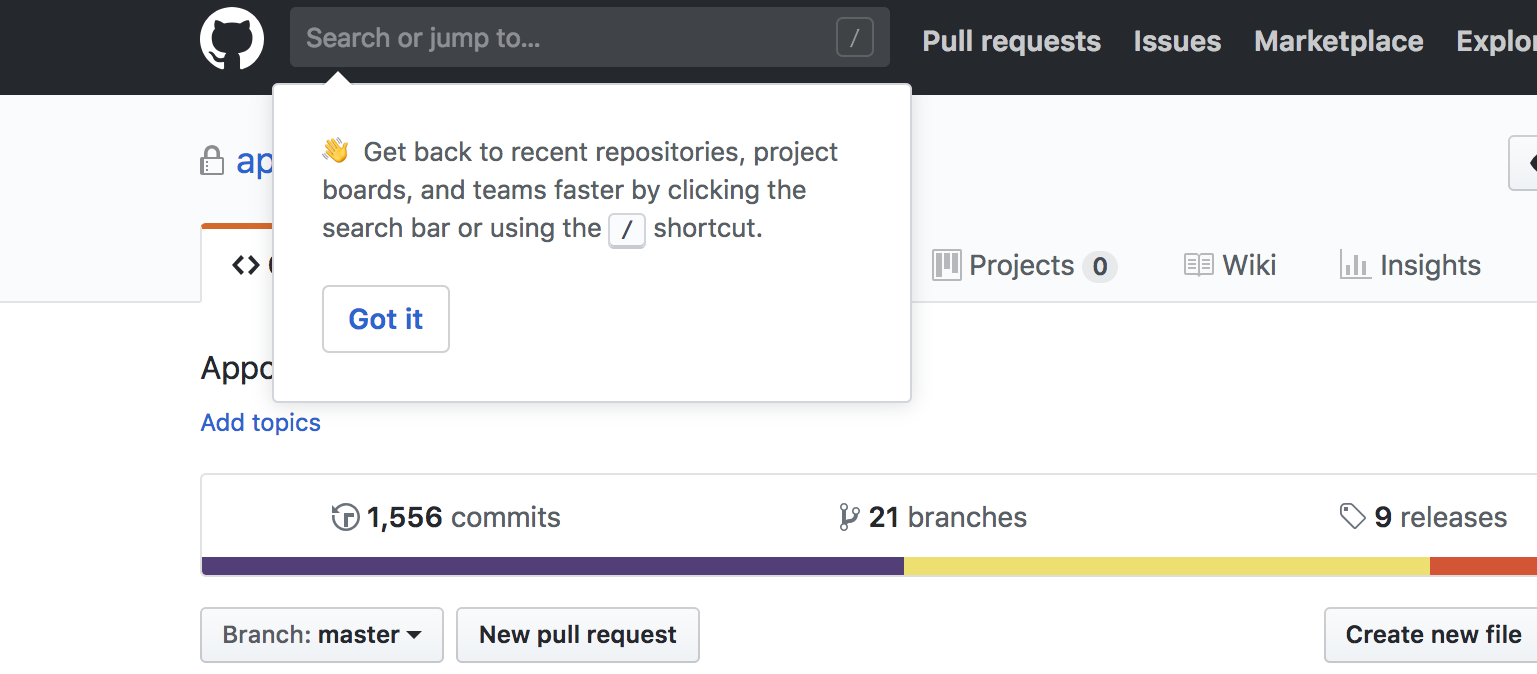Dismiss the search tip with Got it

click(386, 319)
